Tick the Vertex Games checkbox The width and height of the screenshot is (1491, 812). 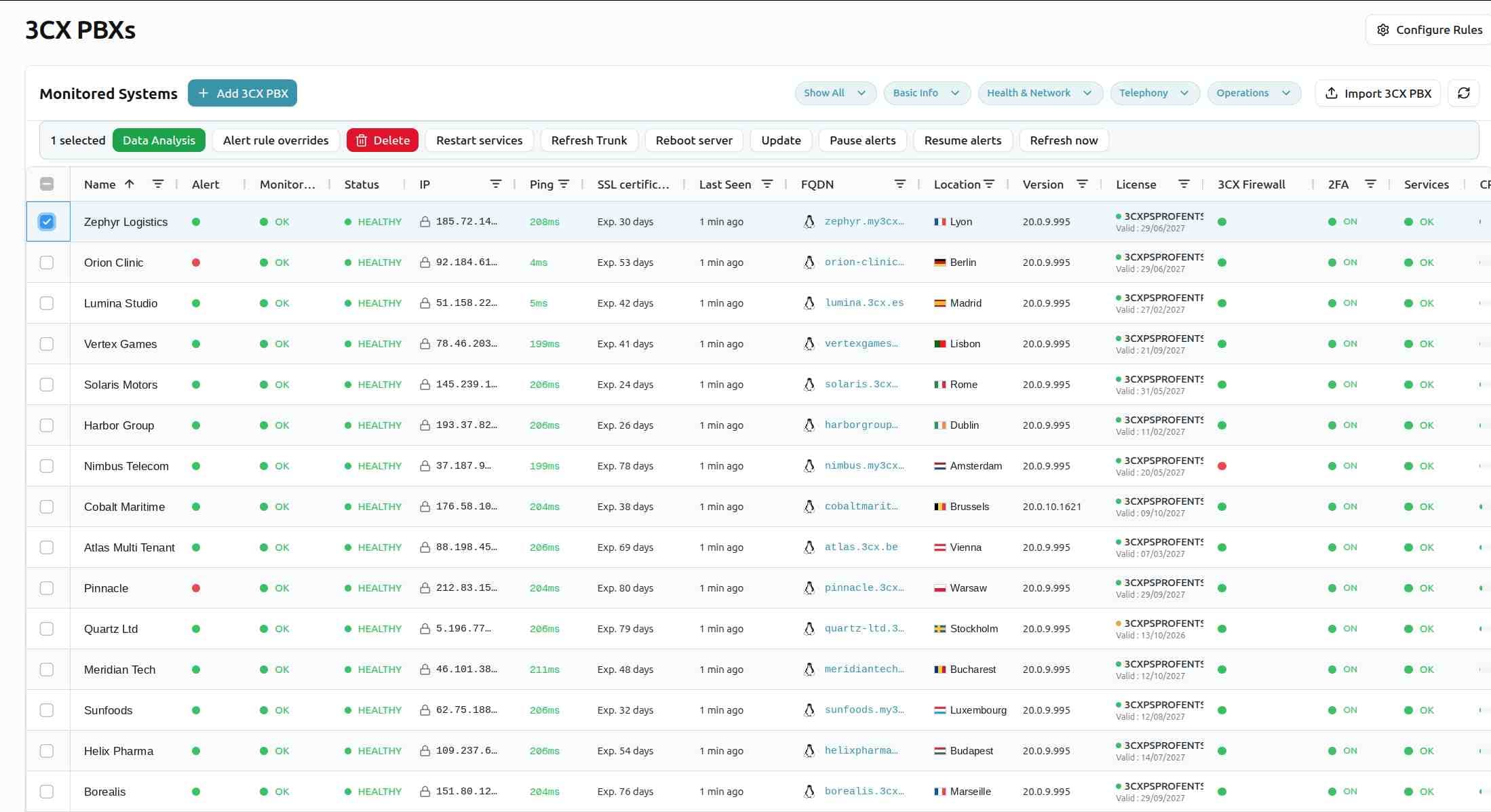[47, 344]
